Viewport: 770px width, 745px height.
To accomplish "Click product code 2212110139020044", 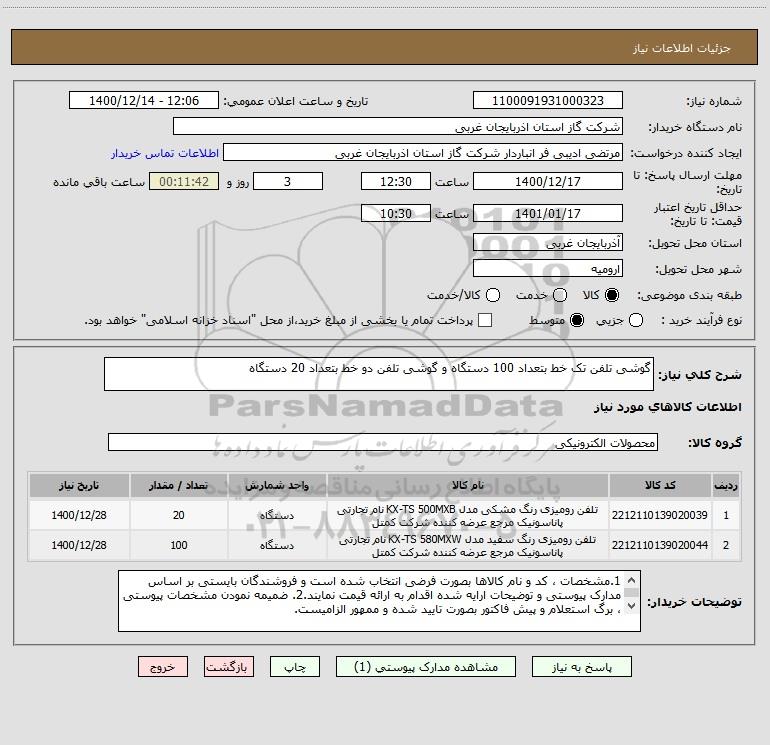I will coord(660,545).
